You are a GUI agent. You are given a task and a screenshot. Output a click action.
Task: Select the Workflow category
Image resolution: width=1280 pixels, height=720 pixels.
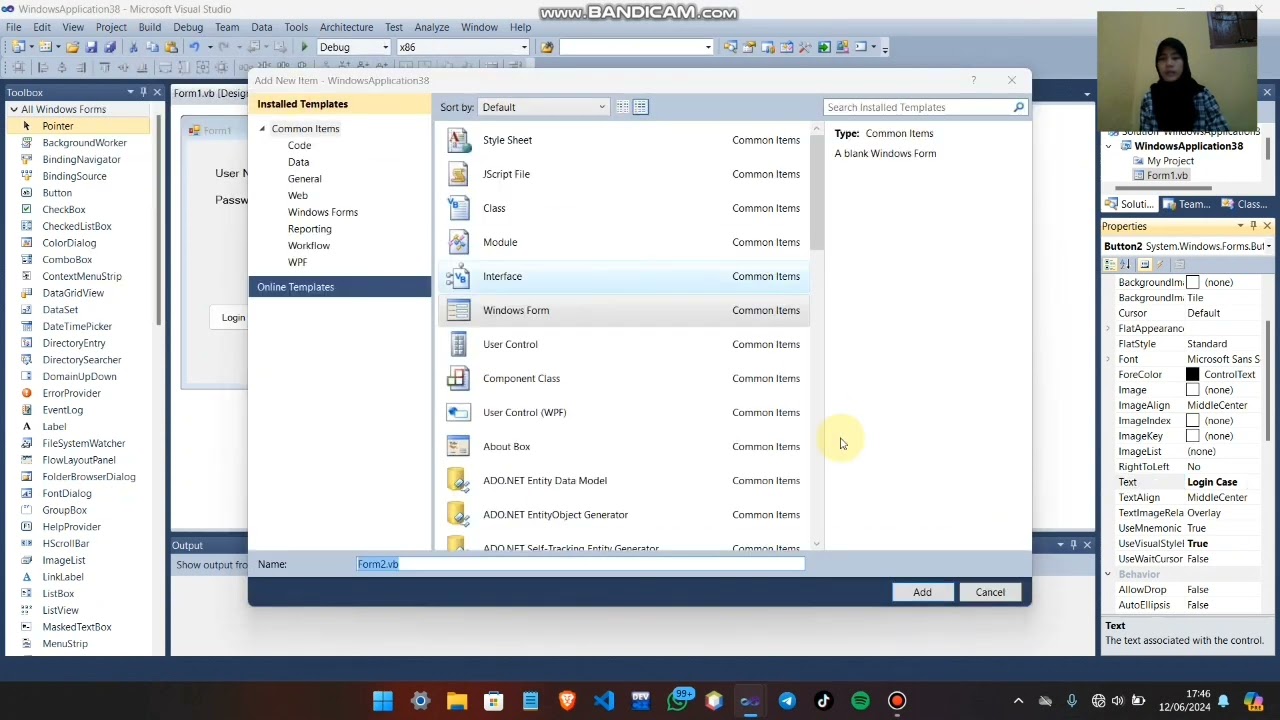[309, 246]
